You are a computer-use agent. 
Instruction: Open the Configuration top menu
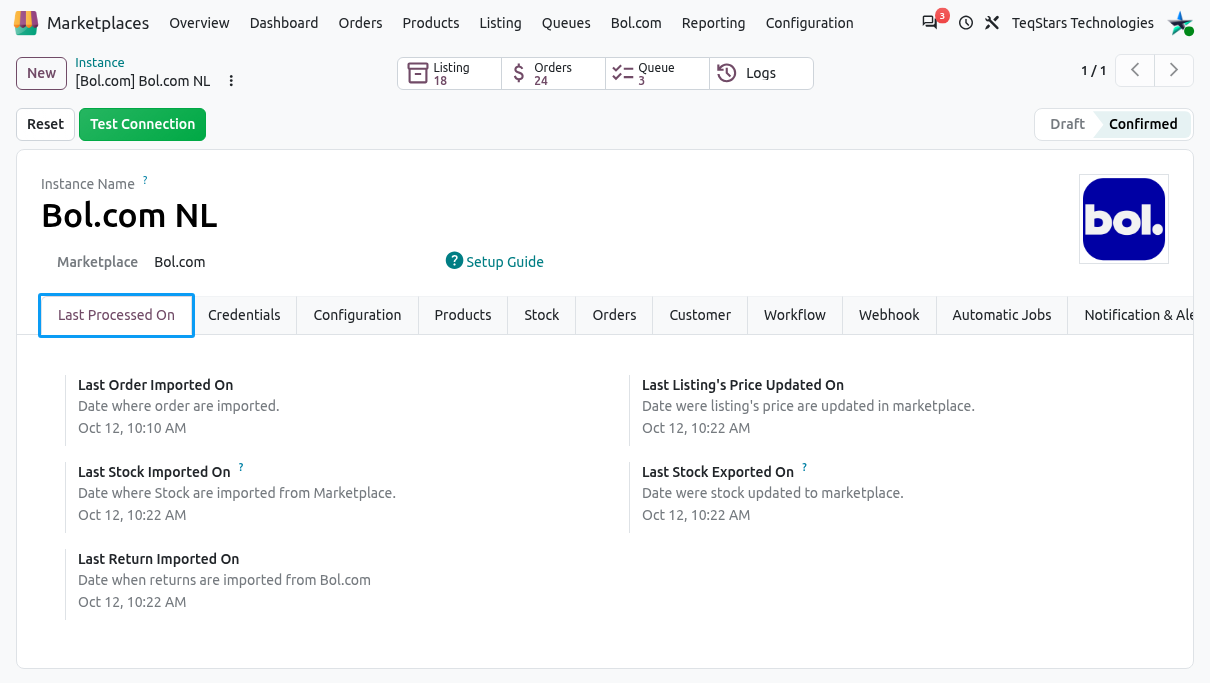(809, 23)
